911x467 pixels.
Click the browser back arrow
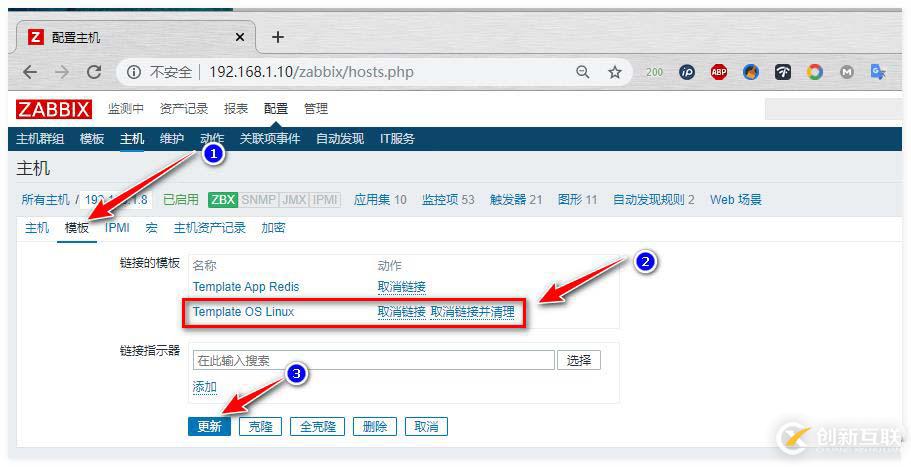(x=30, y=72)
